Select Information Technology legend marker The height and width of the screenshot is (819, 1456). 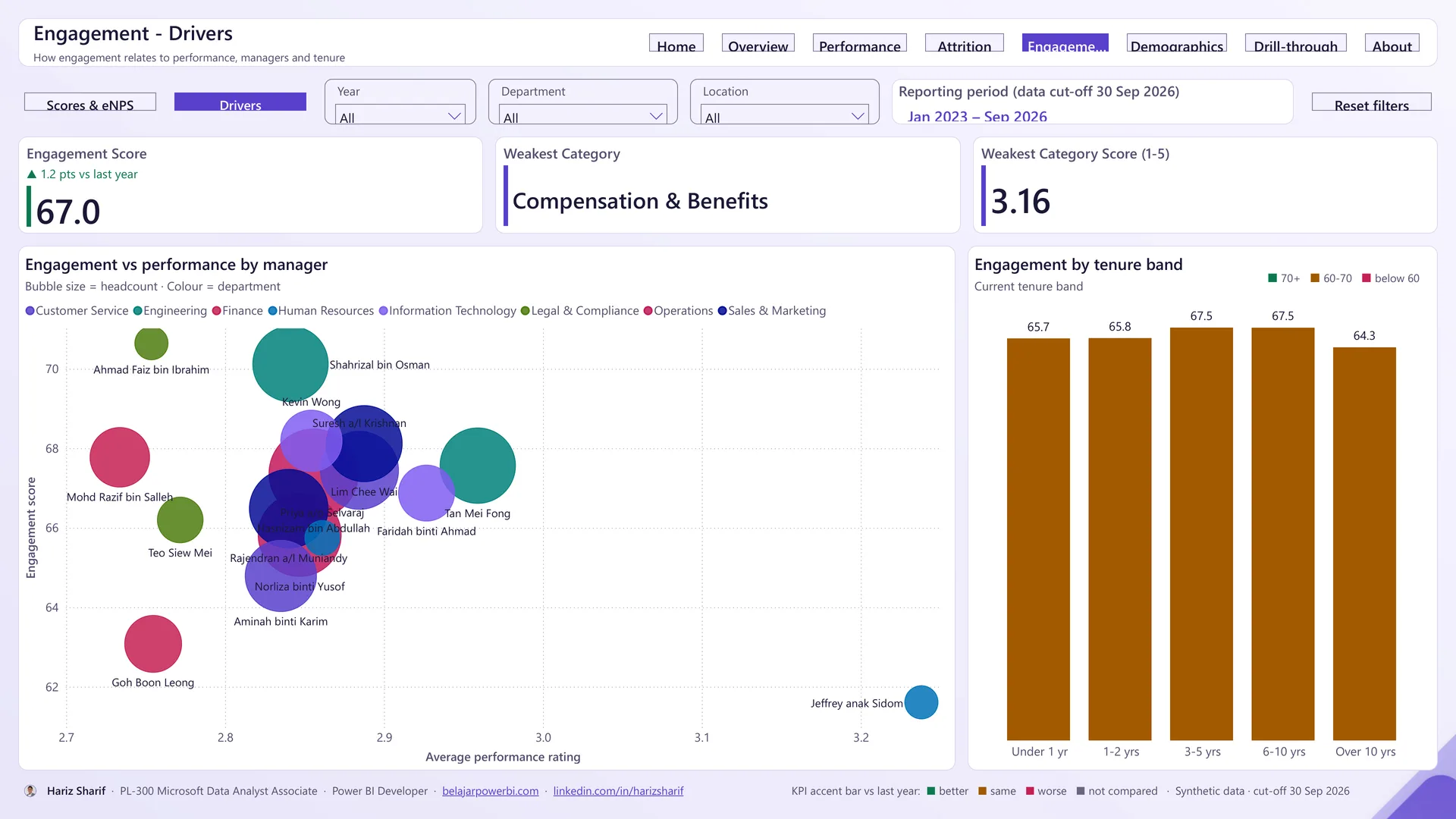click(384, 311)
